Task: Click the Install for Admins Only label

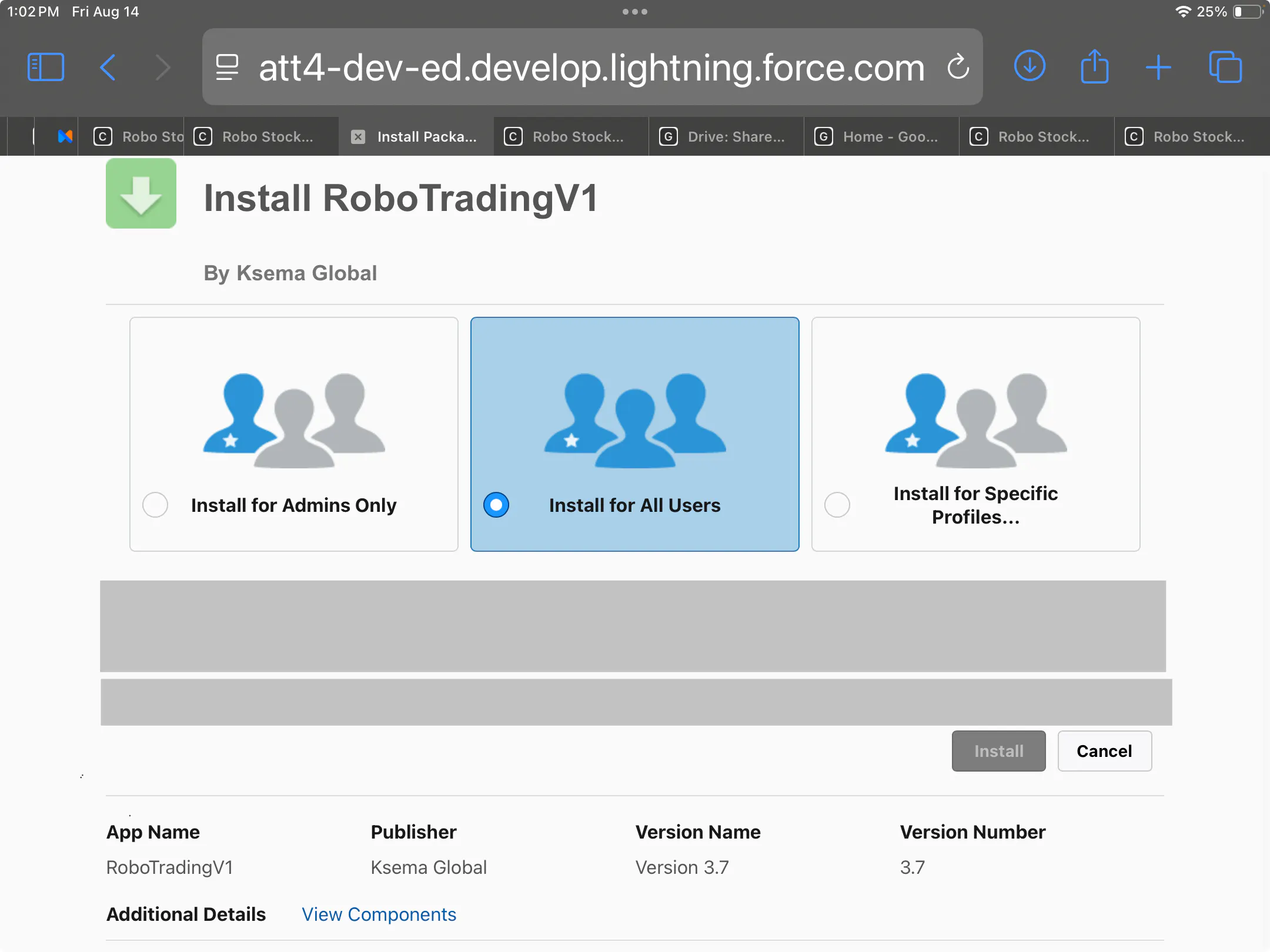Action: [294, 505]
